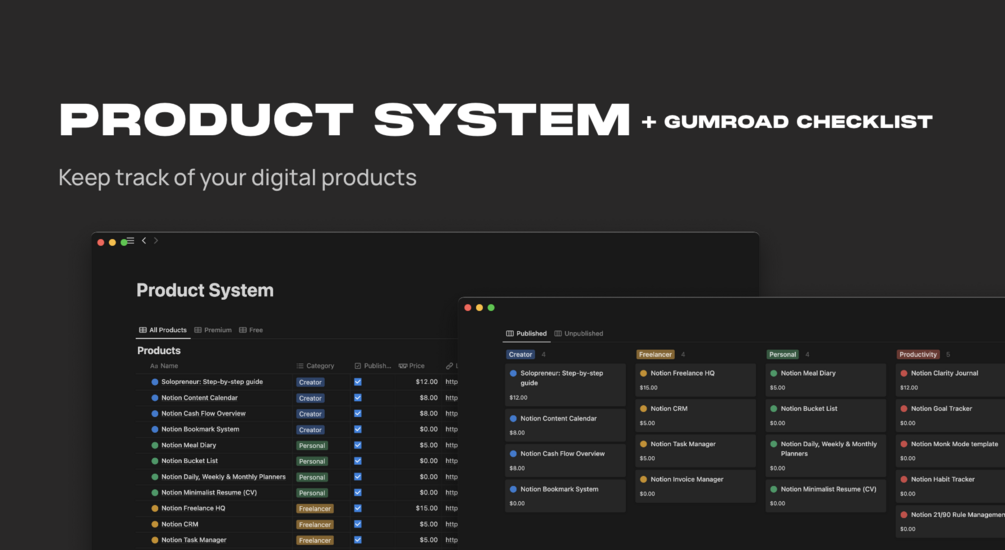Click the orange dot icon on the Notion CRM board card
This screenshot has width=1005, height=550.
coord(644,408)
